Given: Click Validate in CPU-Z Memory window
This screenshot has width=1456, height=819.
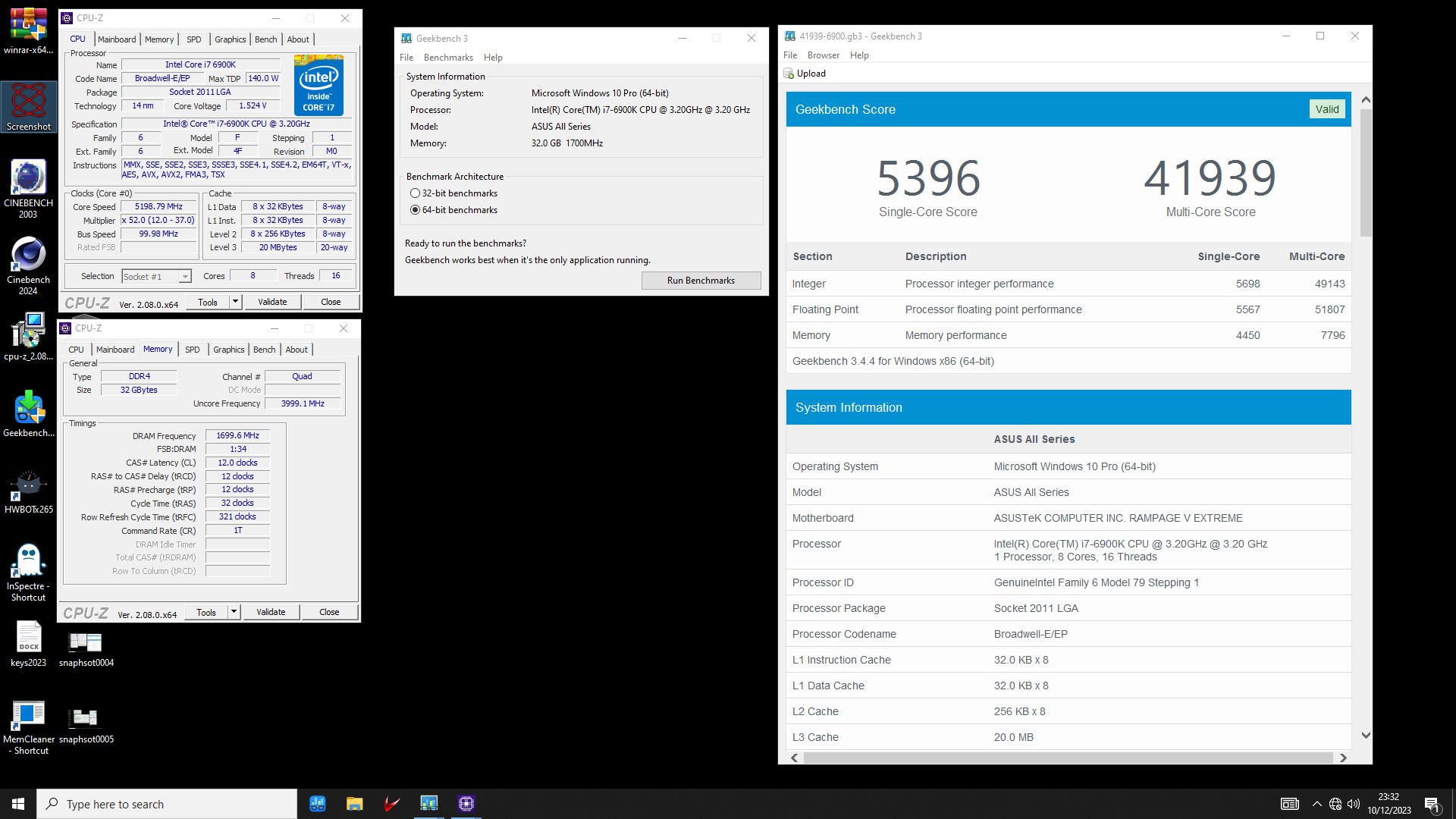Looking at the screenshot, I should coord(271,612).
